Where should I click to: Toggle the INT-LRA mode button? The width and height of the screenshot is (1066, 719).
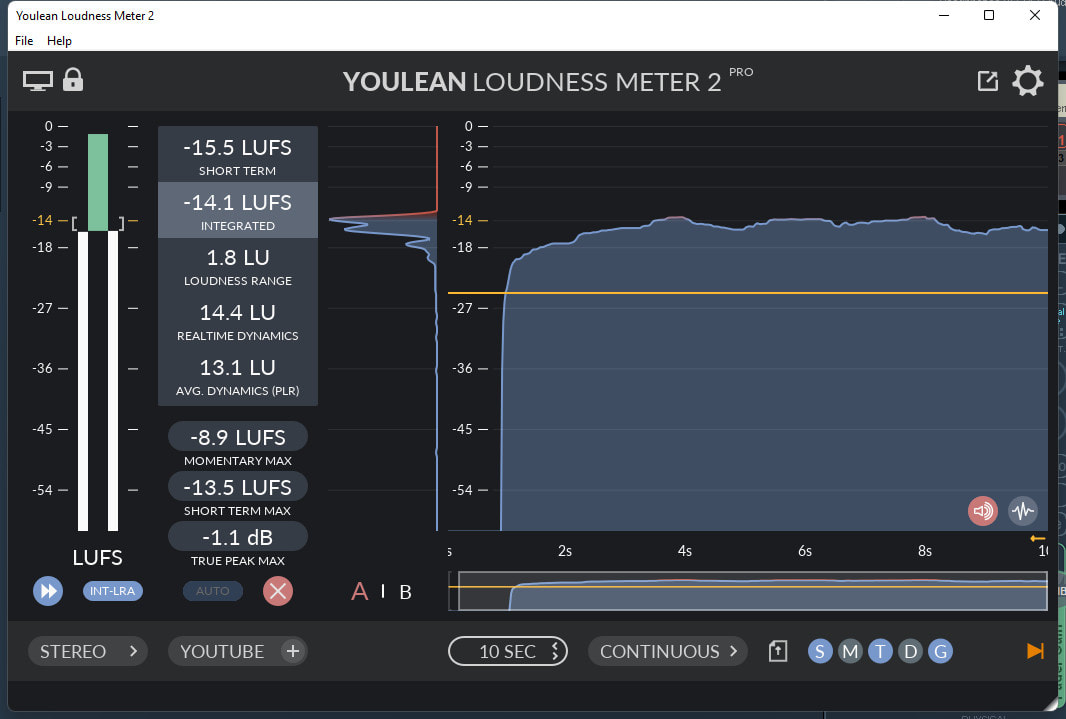[x=112, y=591]
